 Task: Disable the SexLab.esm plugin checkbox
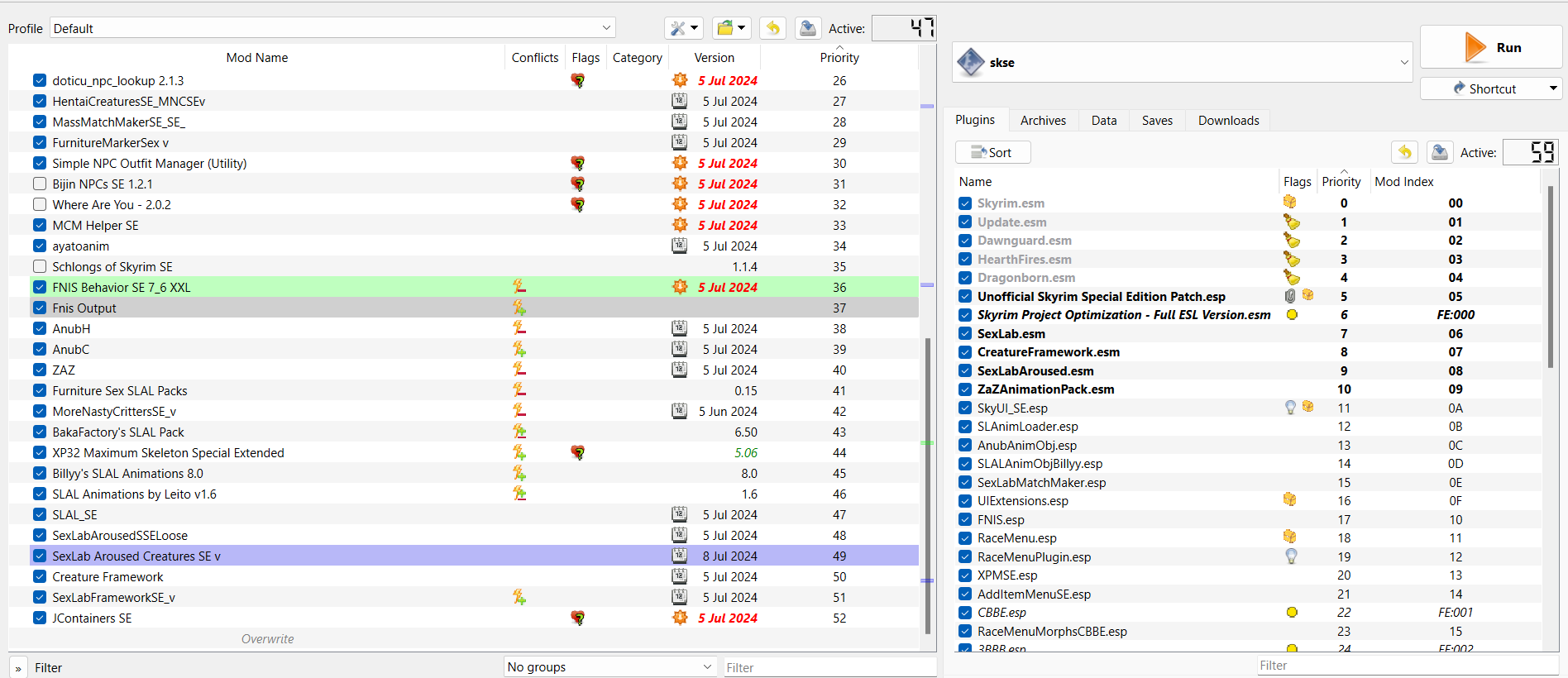tap(965, 333)
